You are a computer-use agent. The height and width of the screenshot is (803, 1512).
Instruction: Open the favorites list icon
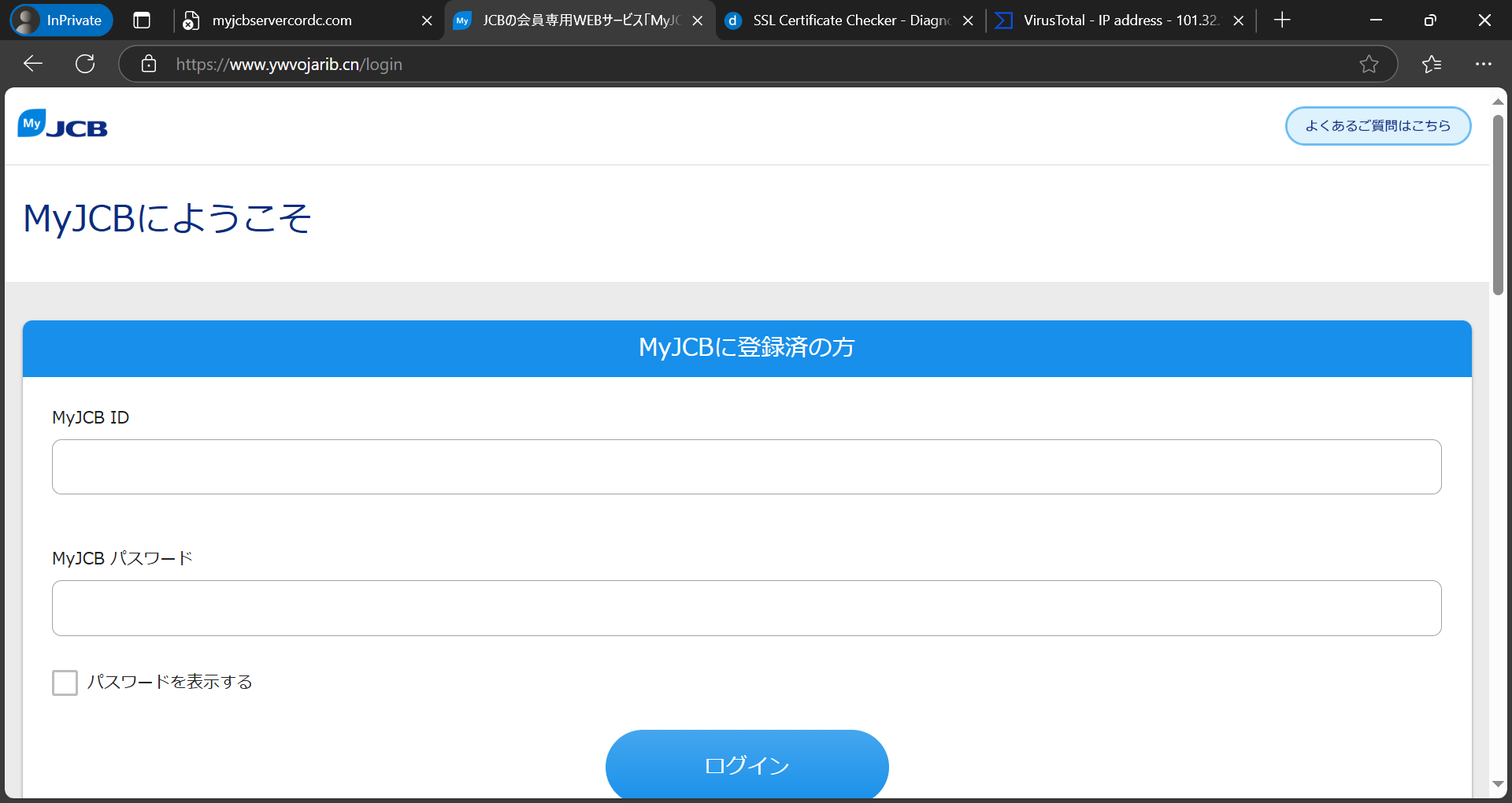tap(1432, 64)
